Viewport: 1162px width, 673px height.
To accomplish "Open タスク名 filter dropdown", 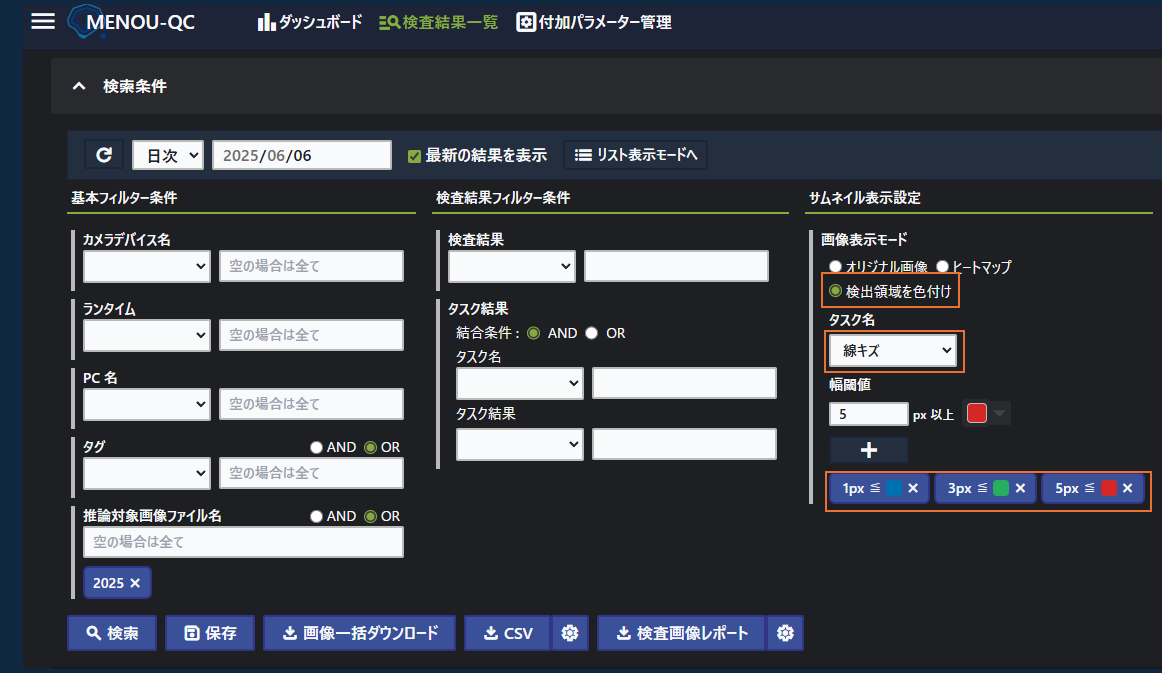I will pos(519,383).
